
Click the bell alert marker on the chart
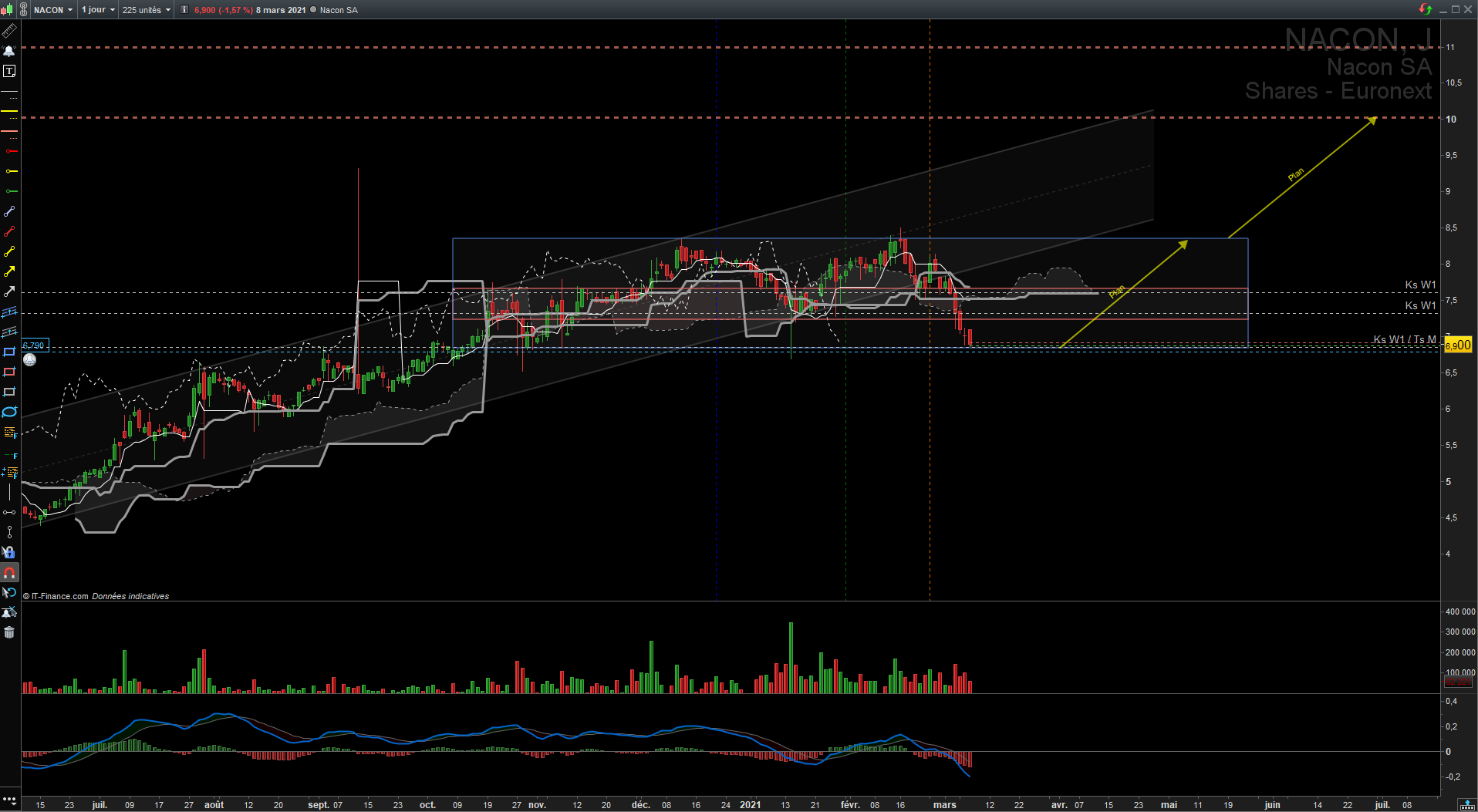pos(29,359)
